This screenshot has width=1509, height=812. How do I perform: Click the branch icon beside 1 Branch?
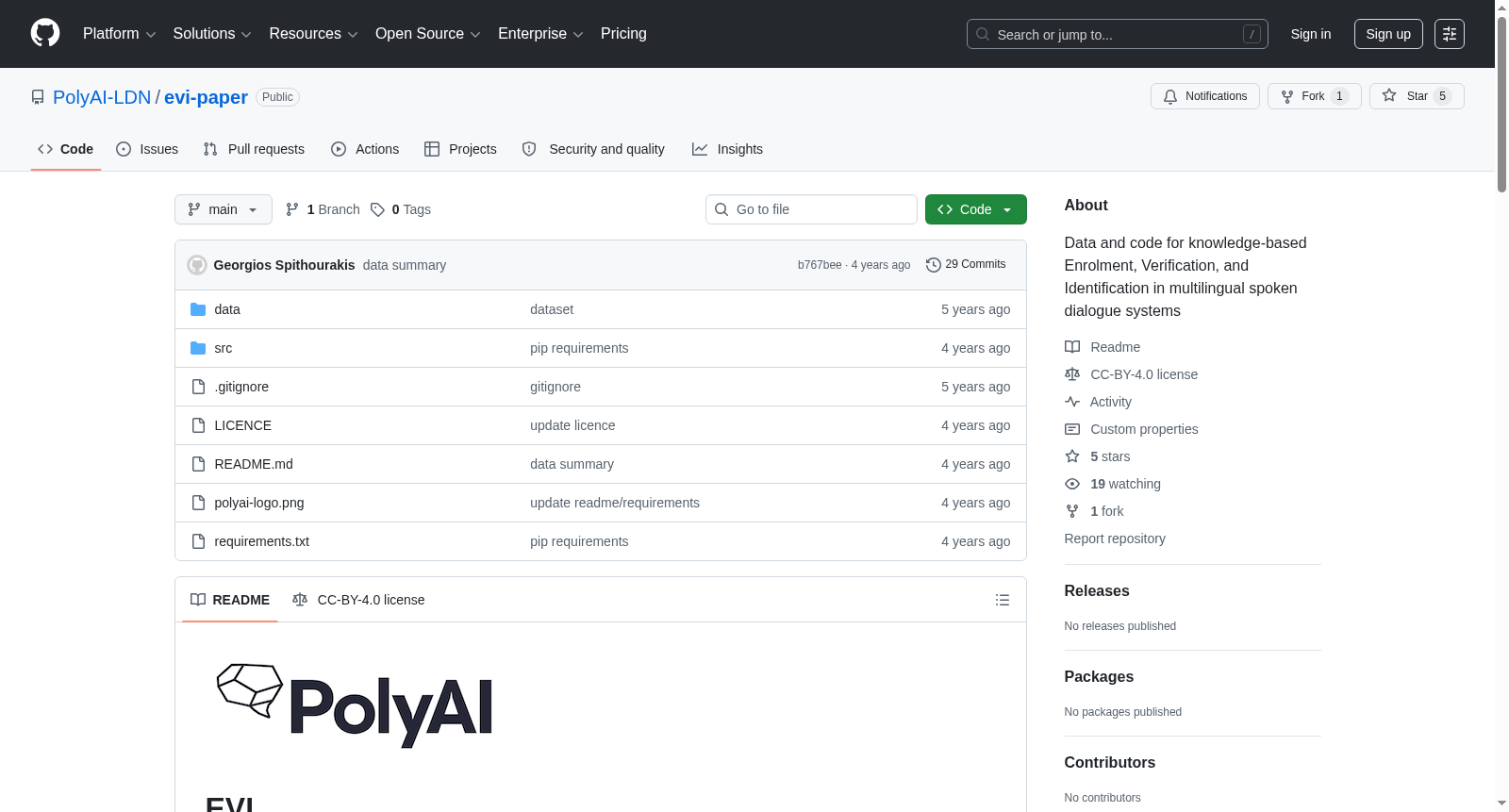tap(292, 209)
